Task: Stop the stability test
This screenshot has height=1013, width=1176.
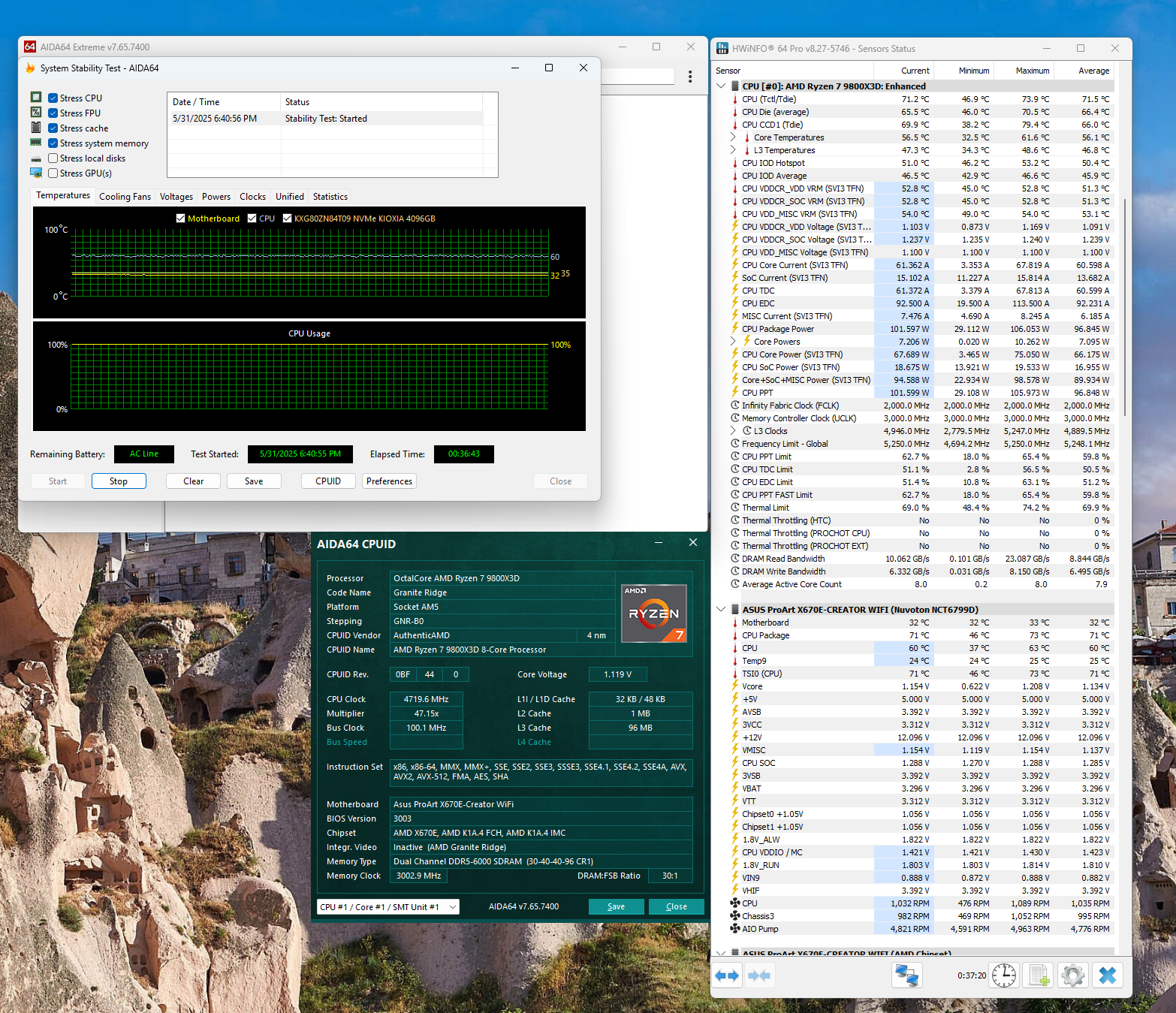Action: [x=119, y=481]
